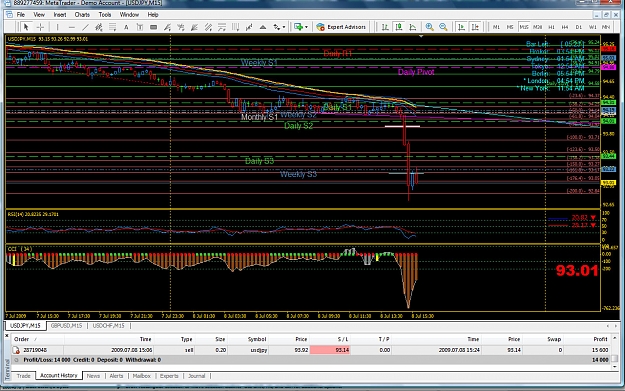The height and width of the screenshot is (391, 625).
Task: Insert a triangle shape
Action: [x=263, y=27]
